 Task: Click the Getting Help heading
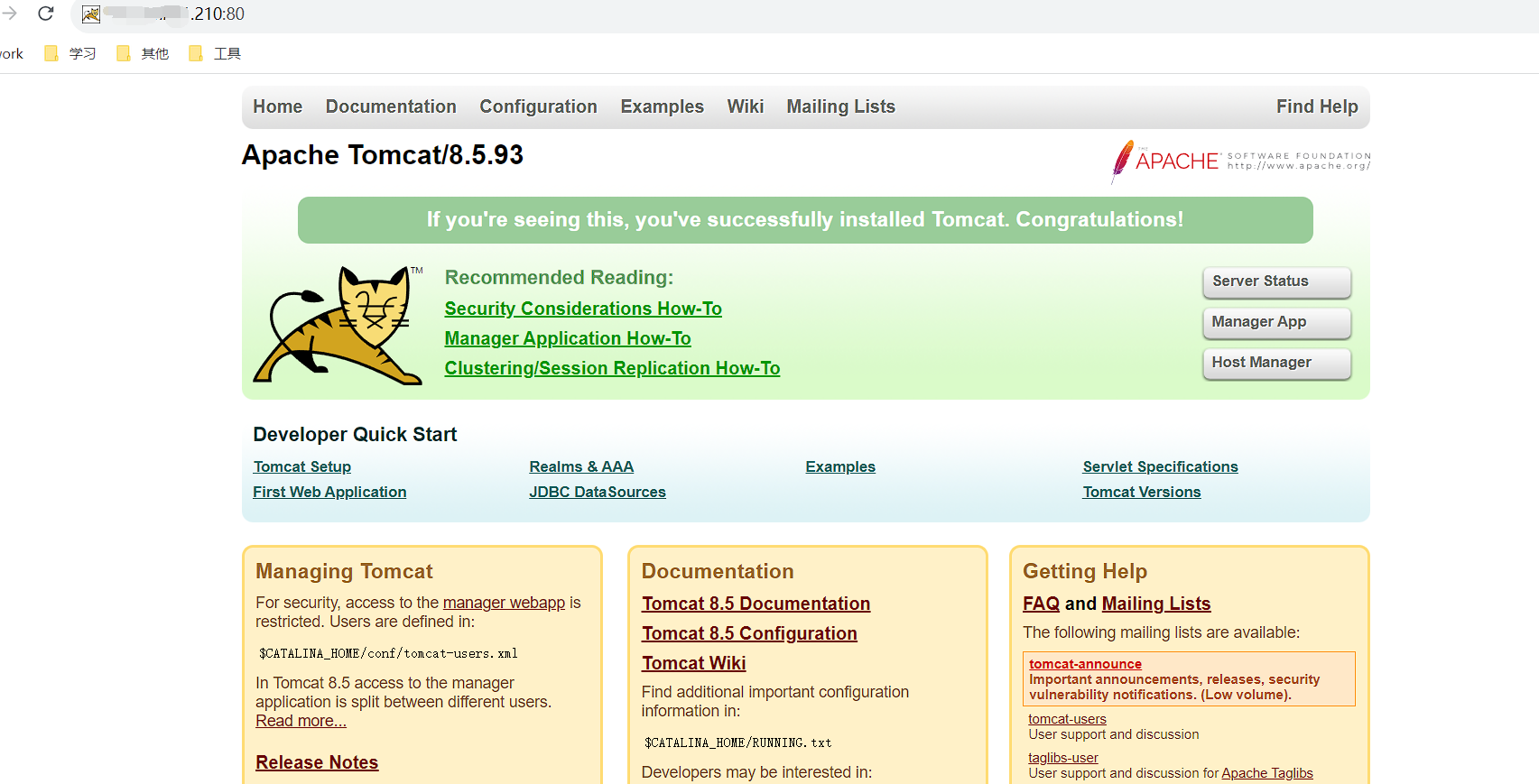point(1085,571)
